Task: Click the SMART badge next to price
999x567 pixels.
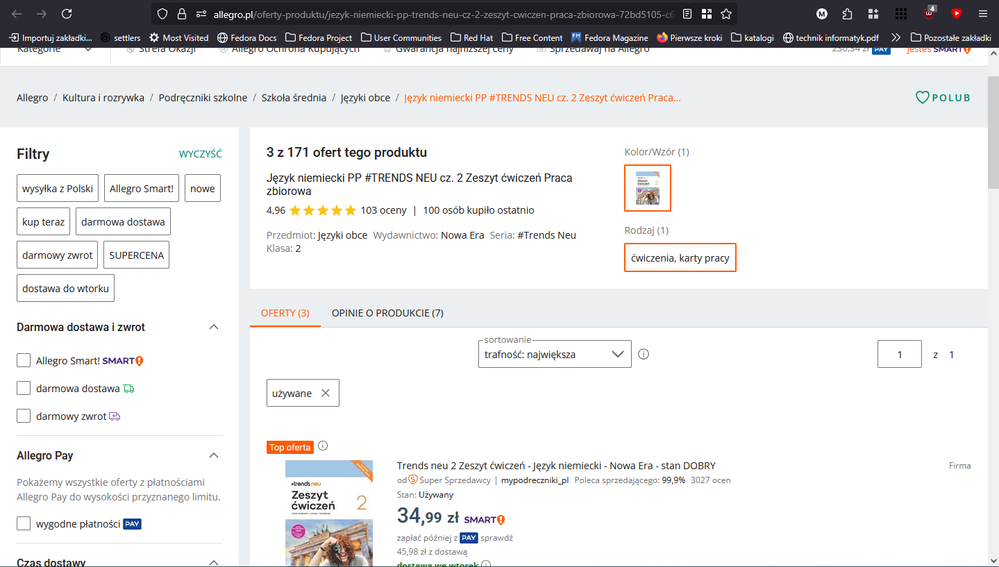Action: point(485,520)
